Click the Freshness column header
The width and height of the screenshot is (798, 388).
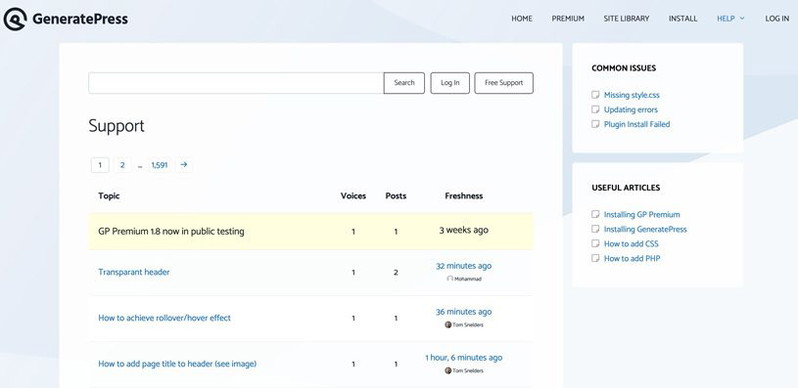pyautogui.click(x=464, y=196)
